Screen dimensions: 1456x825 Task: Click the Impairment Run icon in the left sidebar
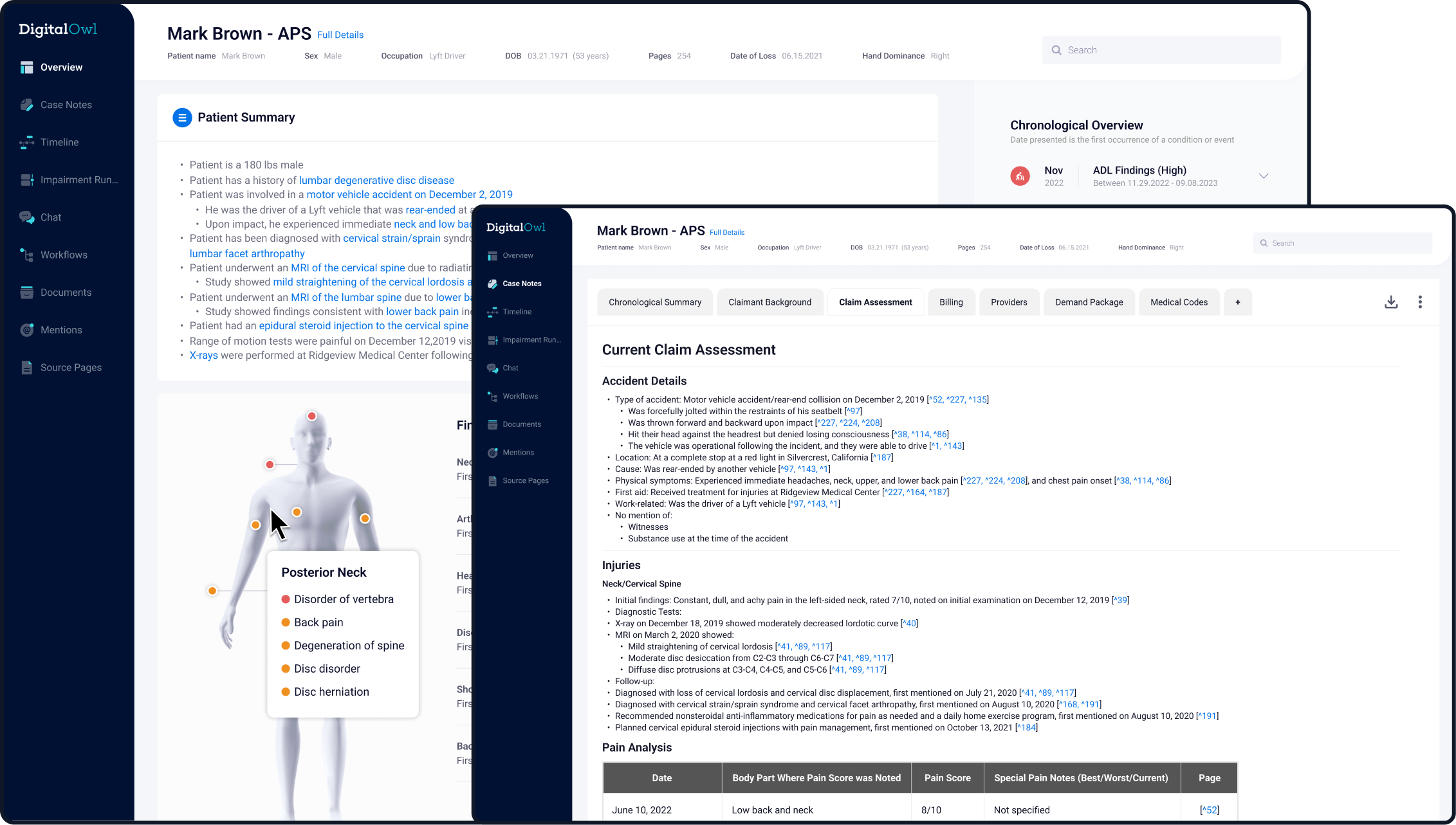click(26, 180)
